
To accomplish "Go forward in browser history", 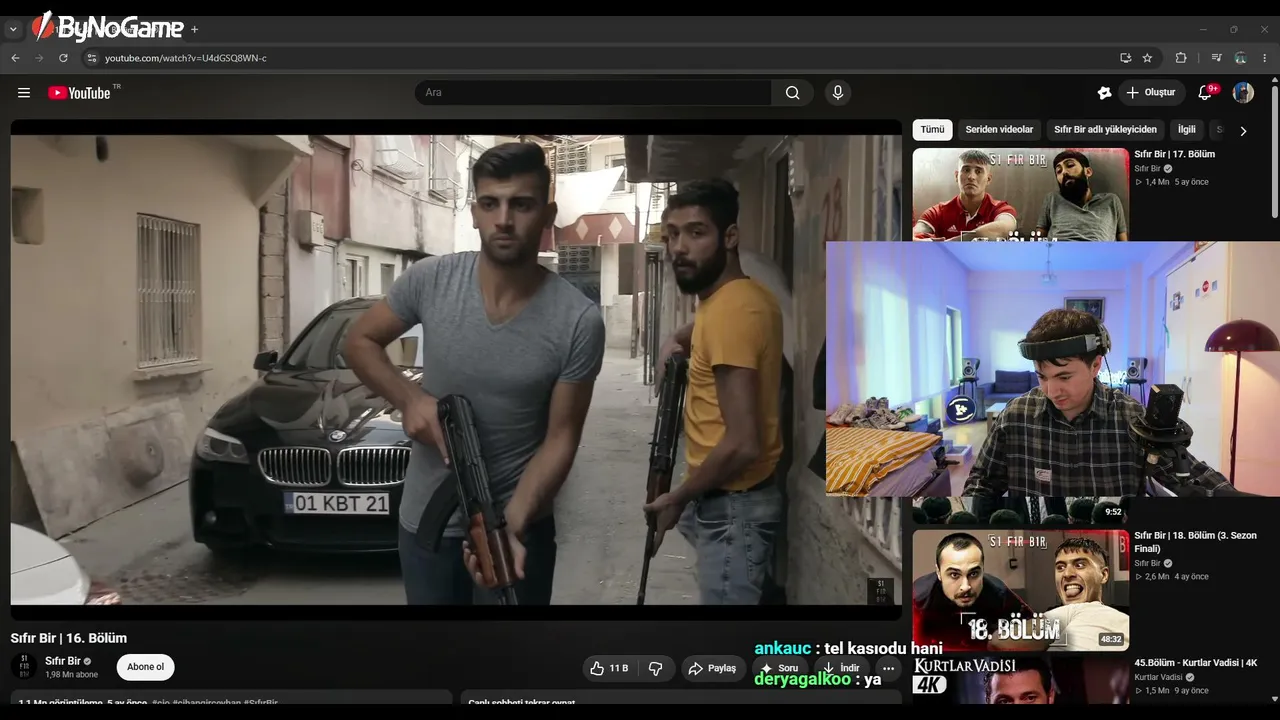I will click(x=39, y=58).
